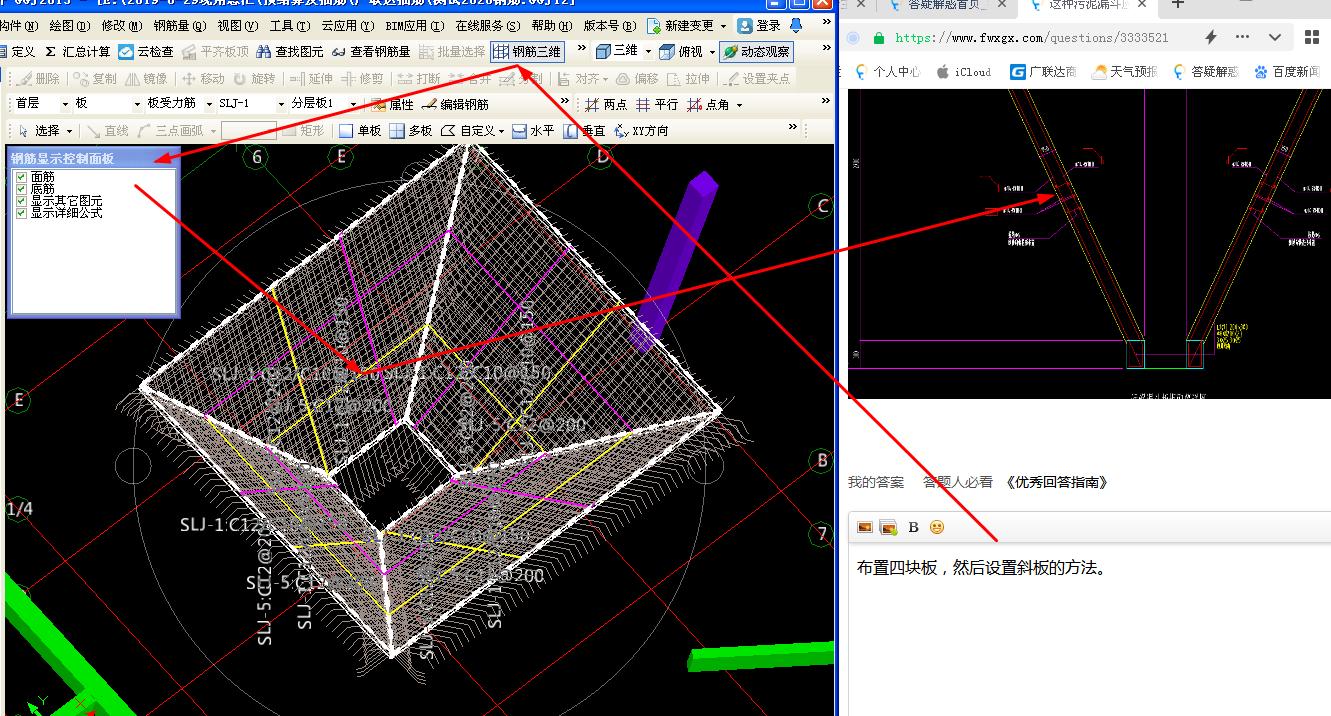Switch to 三维 3D view

617,51
